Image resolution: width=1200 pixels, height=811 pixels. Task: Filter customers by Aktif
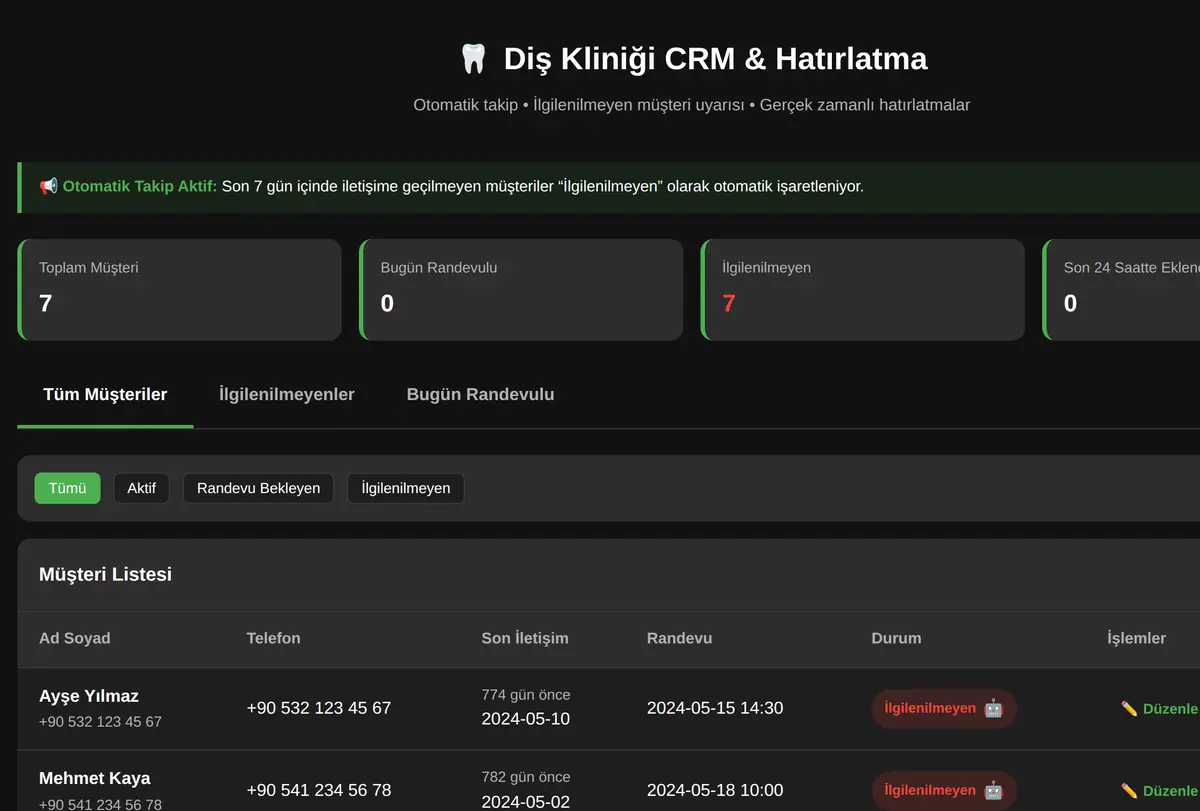tap(142, 488)
